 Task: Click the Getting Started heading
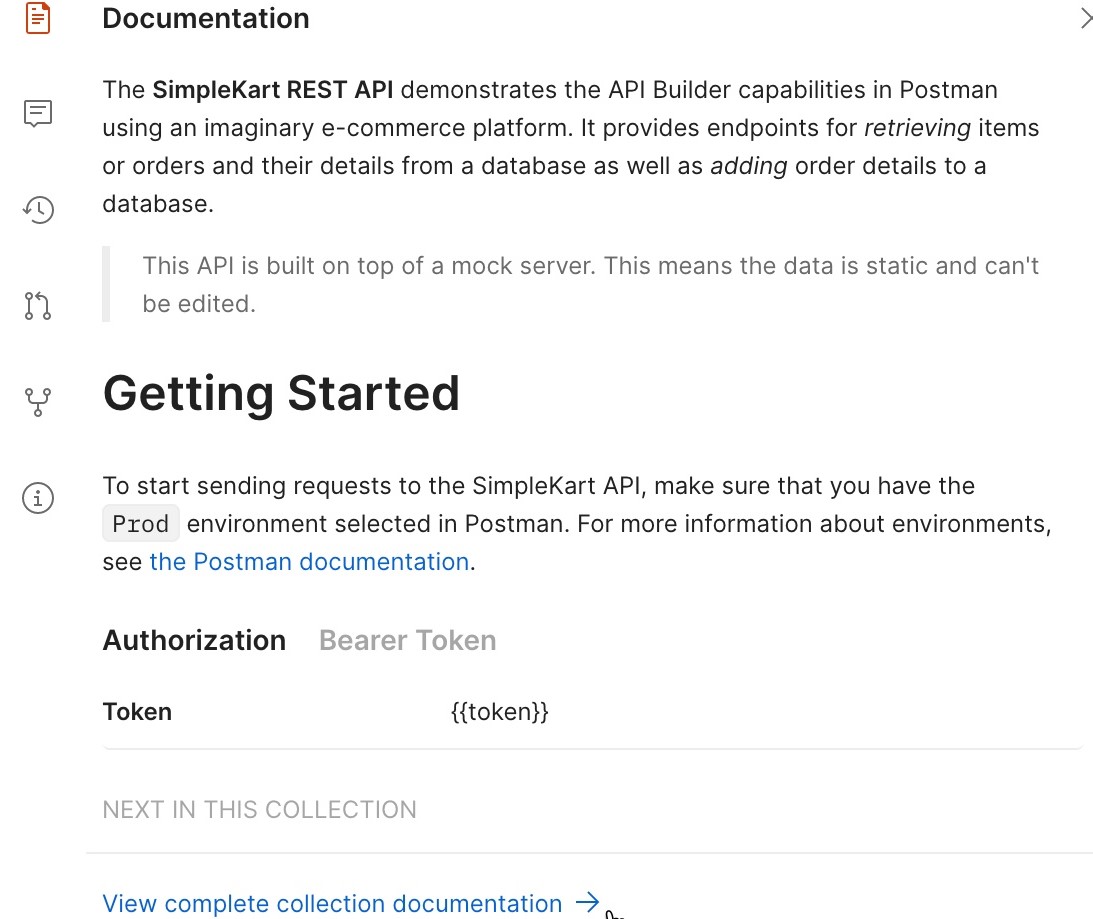point(281,393)
